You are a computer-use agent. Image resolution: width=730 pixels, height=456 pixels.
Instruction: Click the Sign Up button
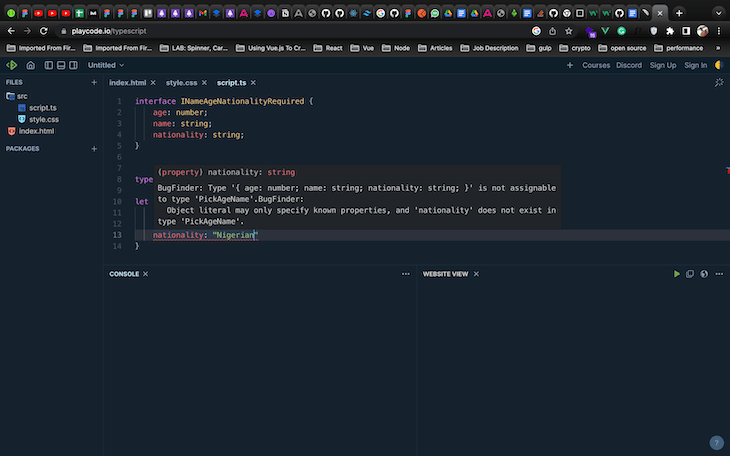tap(663, 65)
